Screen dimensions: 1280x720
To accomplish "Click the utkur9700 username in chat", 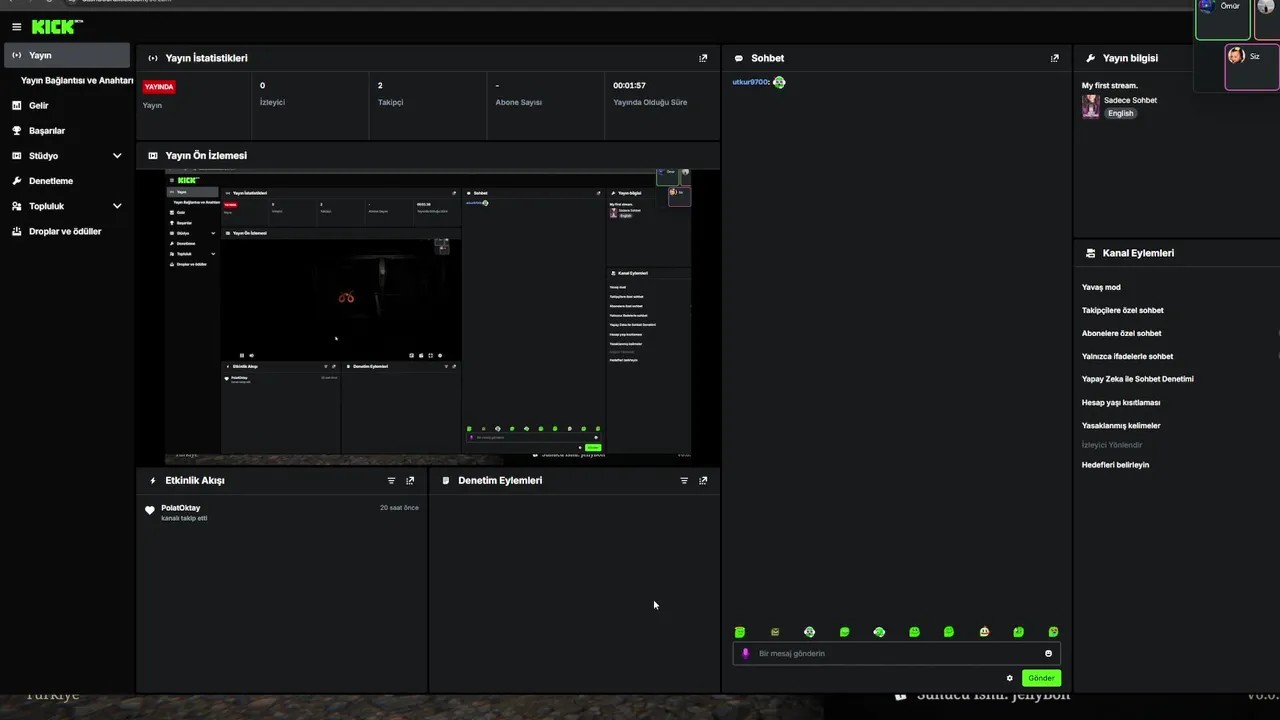I will coord(749,82).
